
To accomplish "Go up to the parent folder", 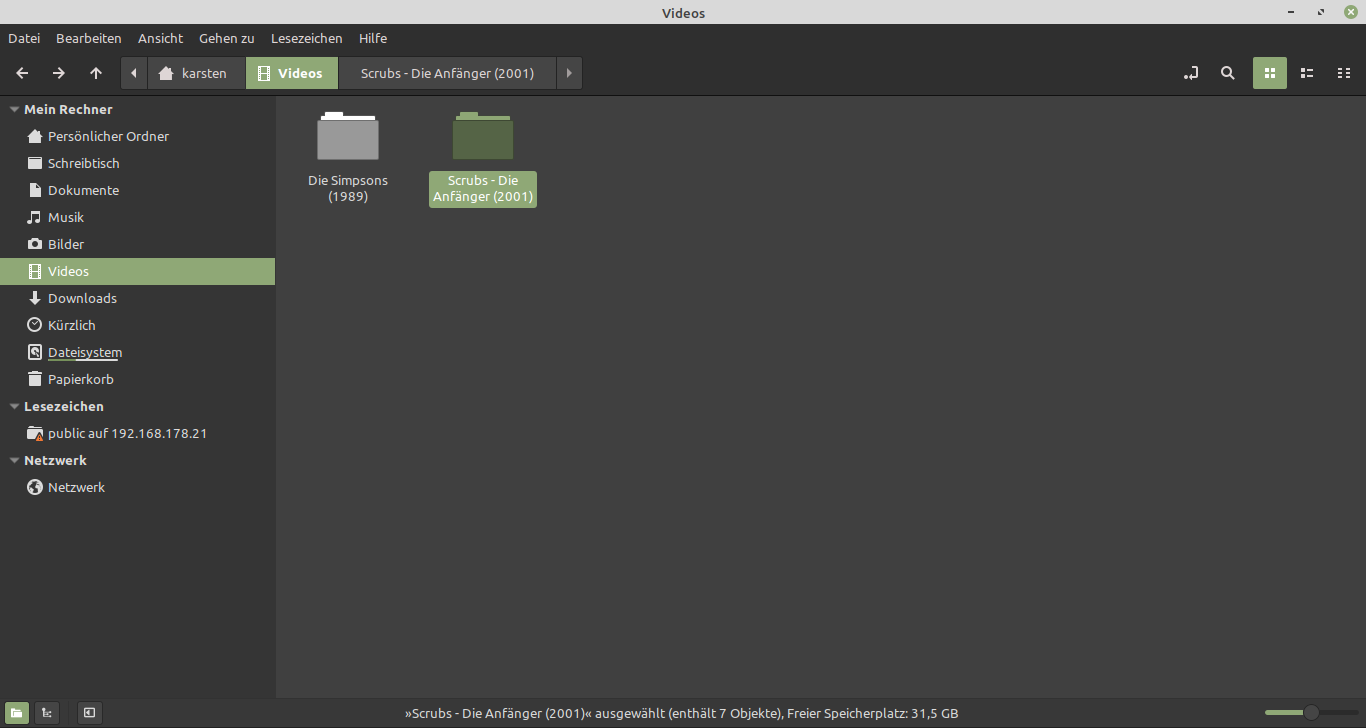I will coord(96,73).
